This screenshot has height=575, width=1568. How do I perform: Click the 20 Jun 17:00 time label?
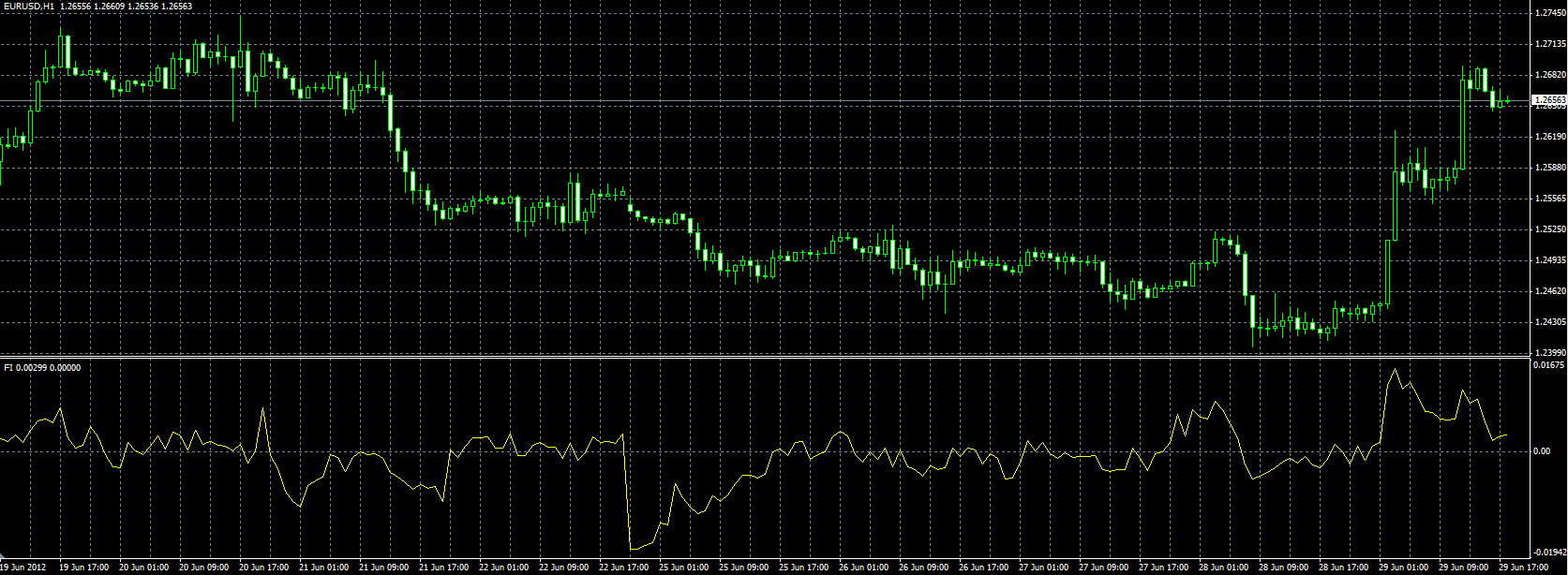click(264, 568)
